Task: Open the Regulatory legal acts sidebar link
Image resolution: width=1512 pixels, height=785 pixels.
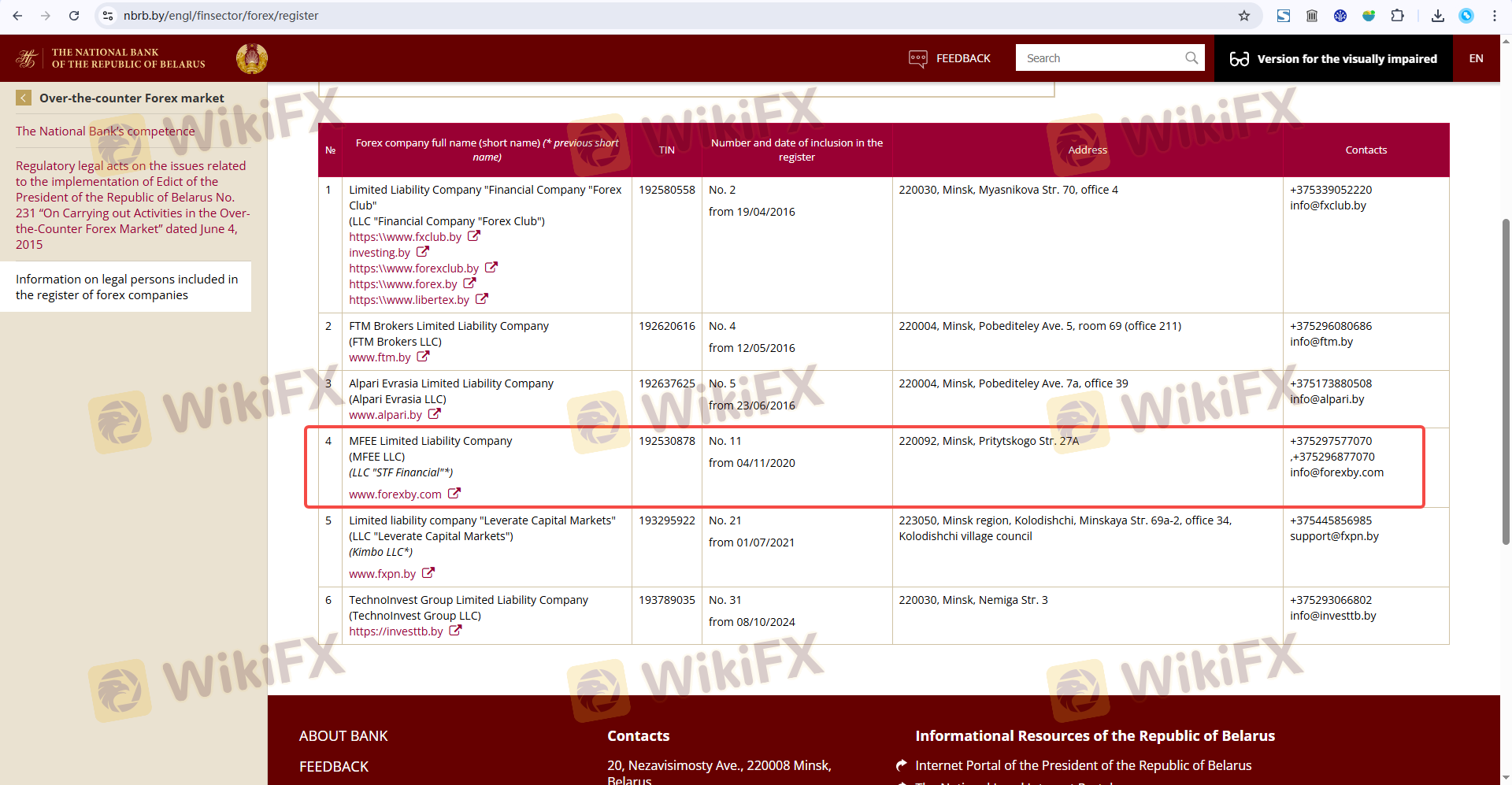Action: [x=131, y=205]
